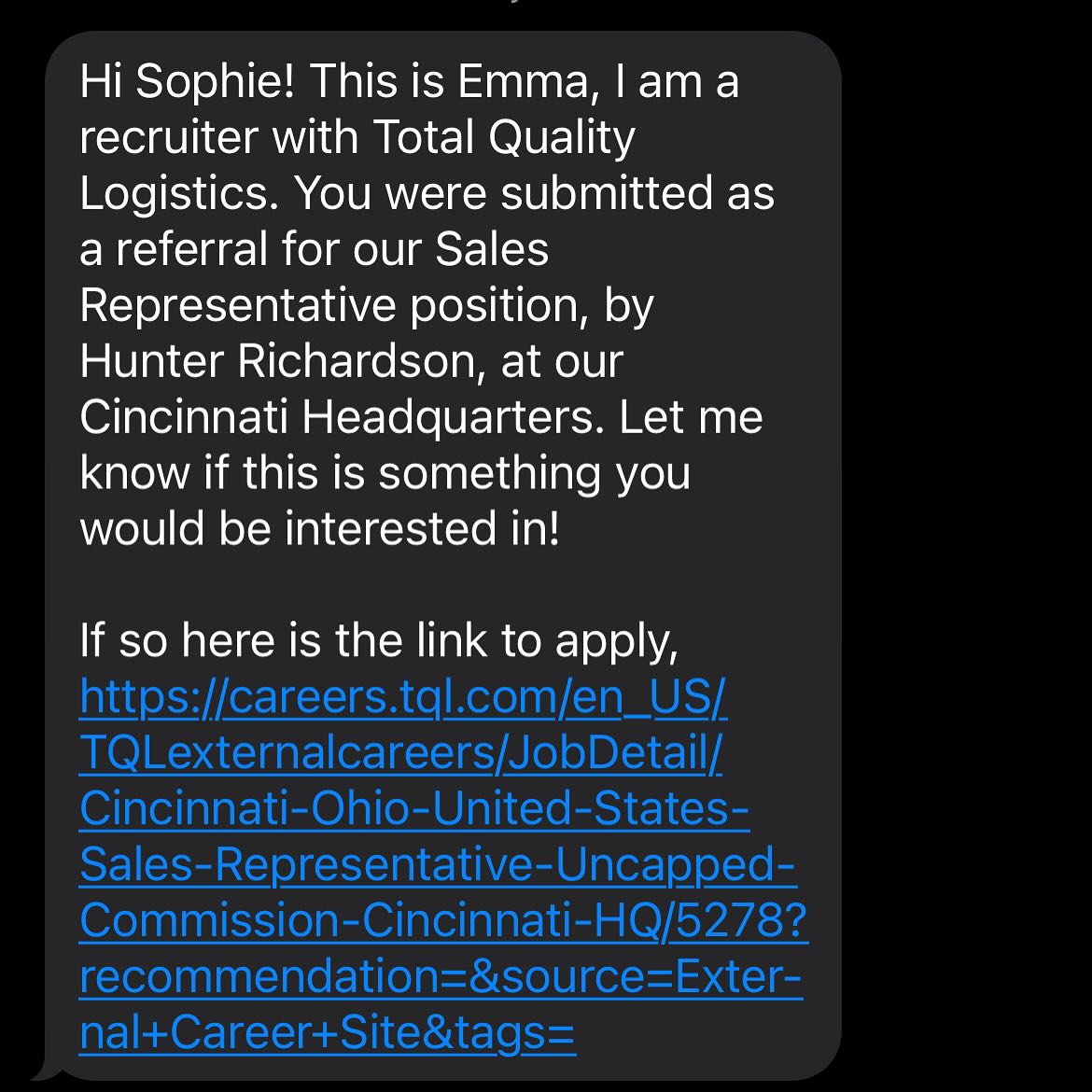
Task: Tap the recommendation=&source link segment
Action: click(x=441, y=977)
